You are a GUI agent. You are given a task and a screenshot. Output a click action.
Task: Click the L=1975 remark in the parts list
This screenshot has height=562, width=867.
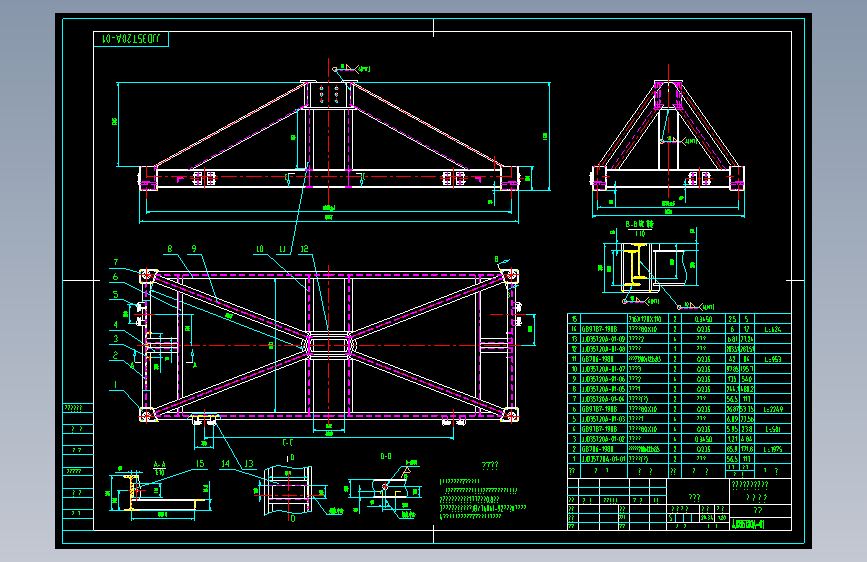click(772, 449)
